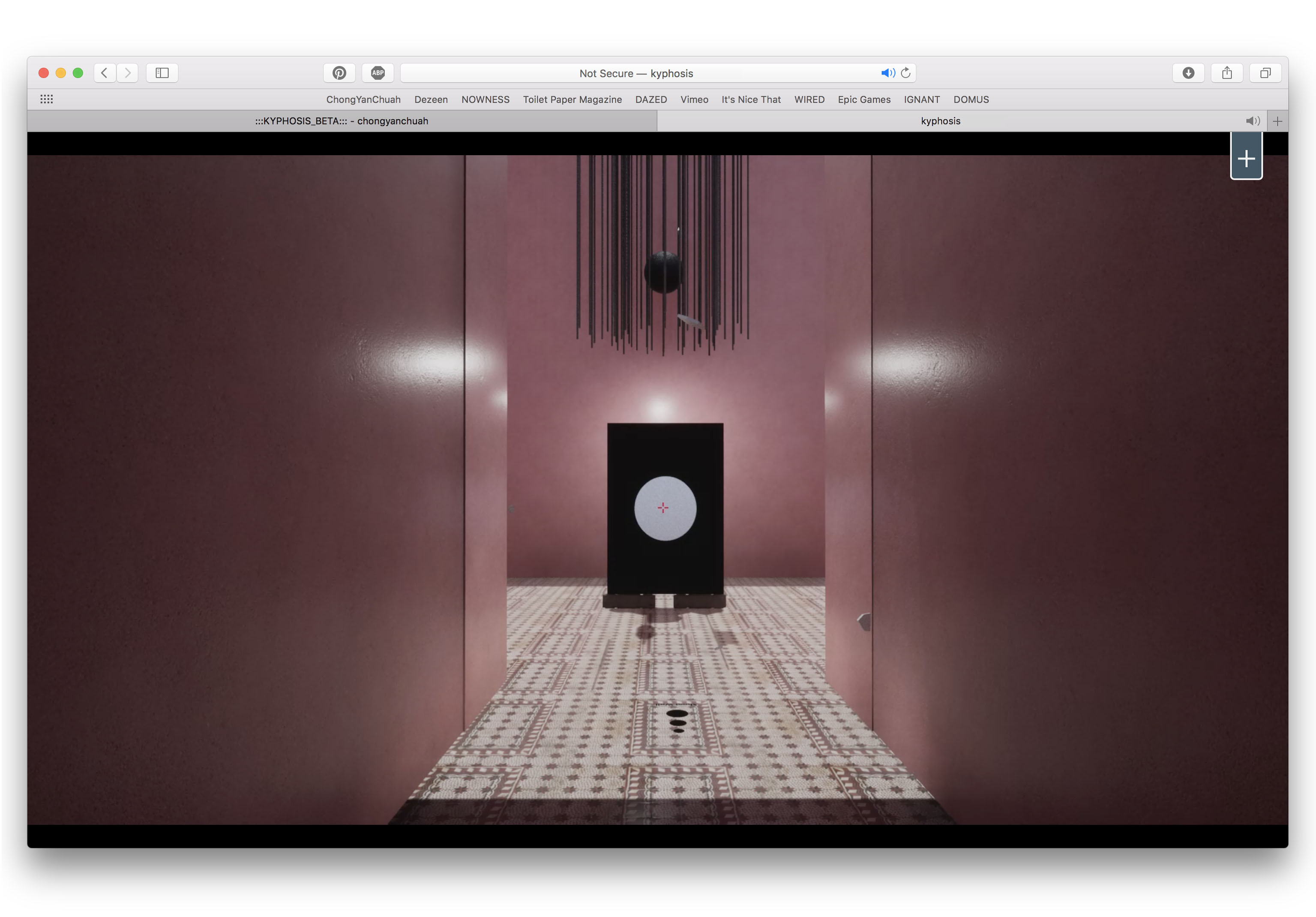Open the Epic Games bookmark
Image resolution: width=1316 pixels, height=917 pixels.
[x=864, y=99]
